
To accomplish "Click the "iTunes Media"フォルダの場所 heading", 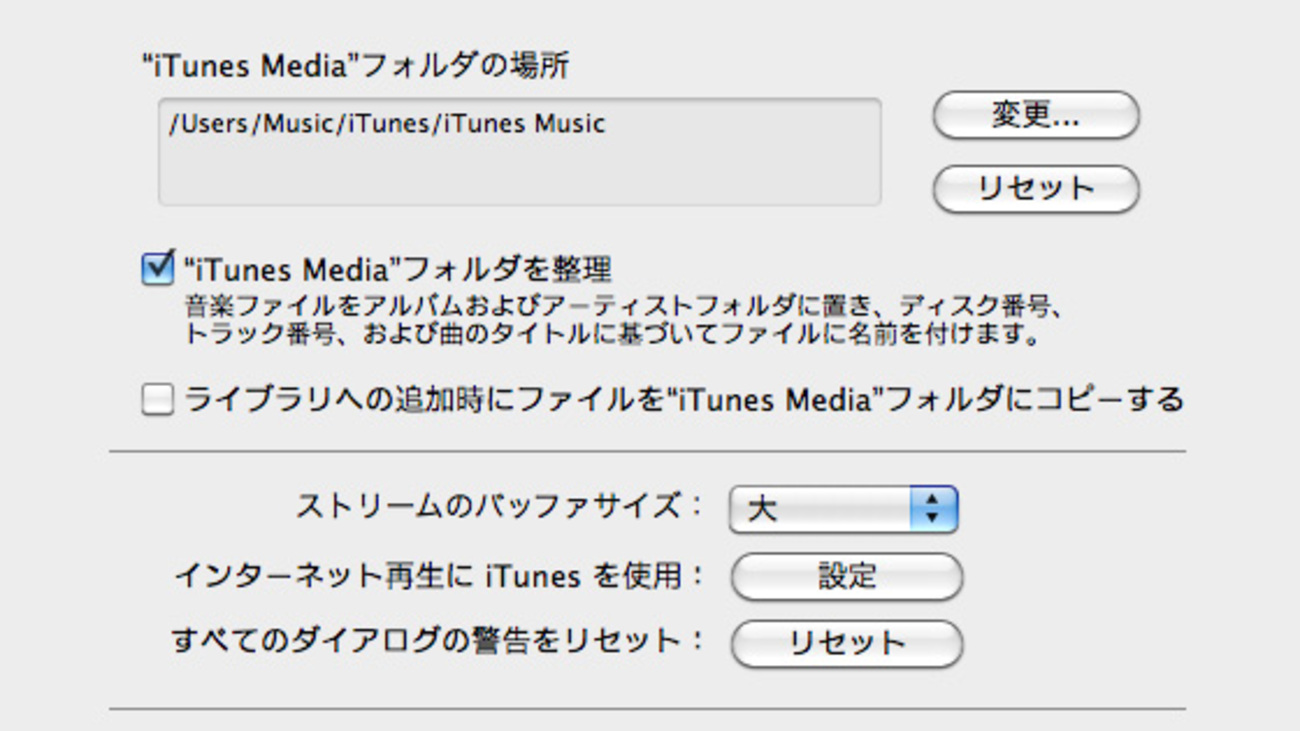I will [355, 67].
